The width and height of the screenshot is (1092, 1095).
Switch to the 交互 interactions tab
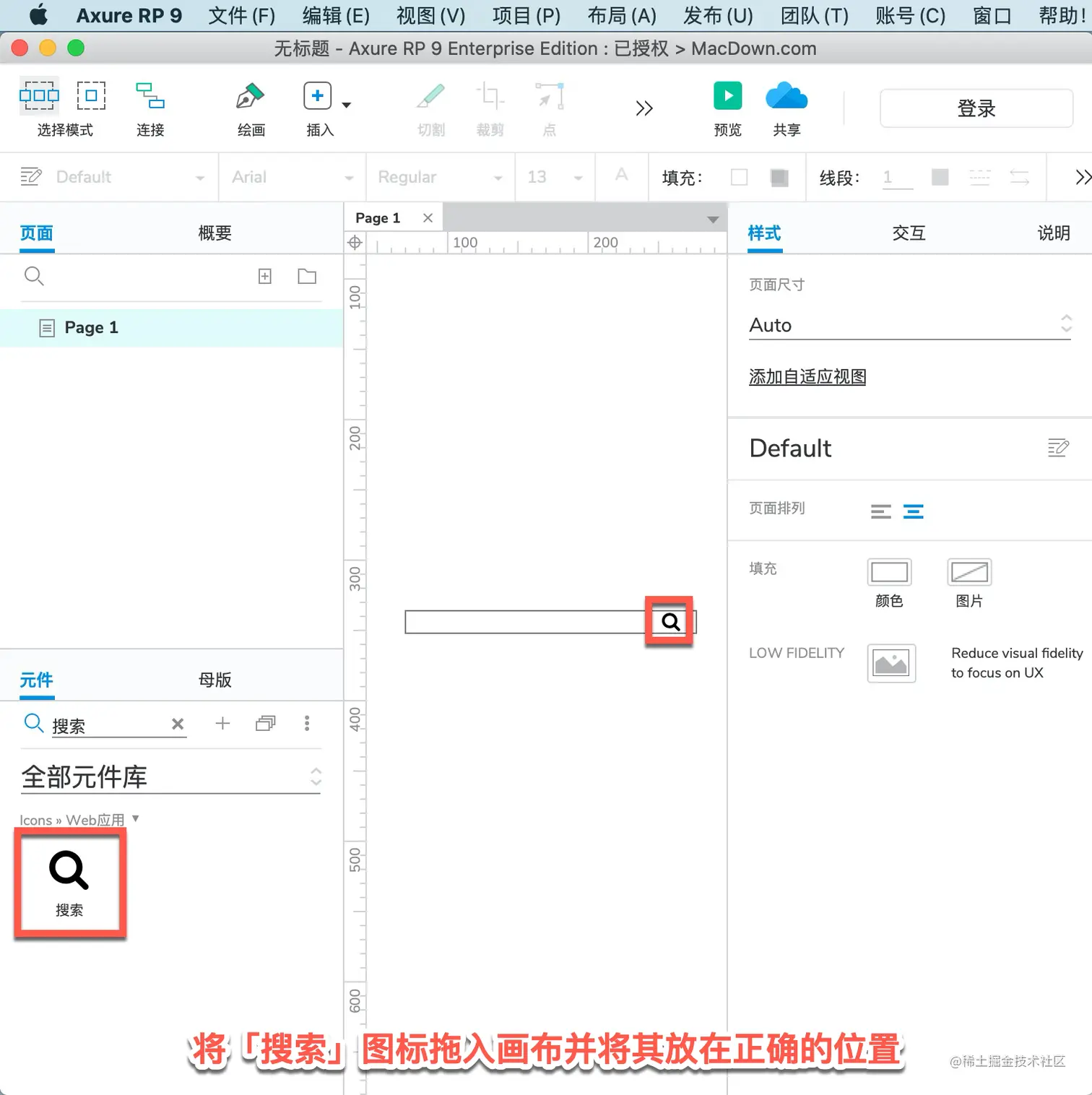click(909, 233)
